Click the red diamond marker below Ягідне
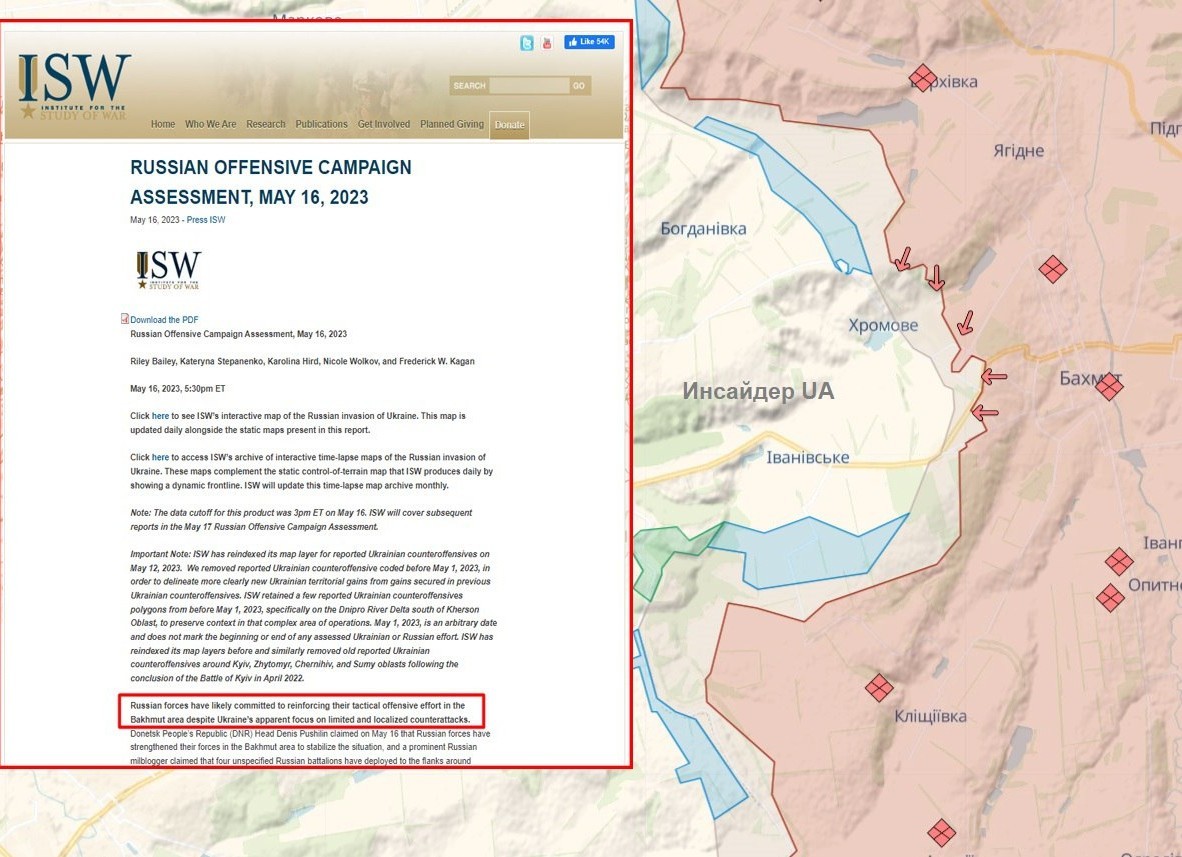Image resolution: width=1182 pixels, height=857 pixels. [x=1052, y=269]
